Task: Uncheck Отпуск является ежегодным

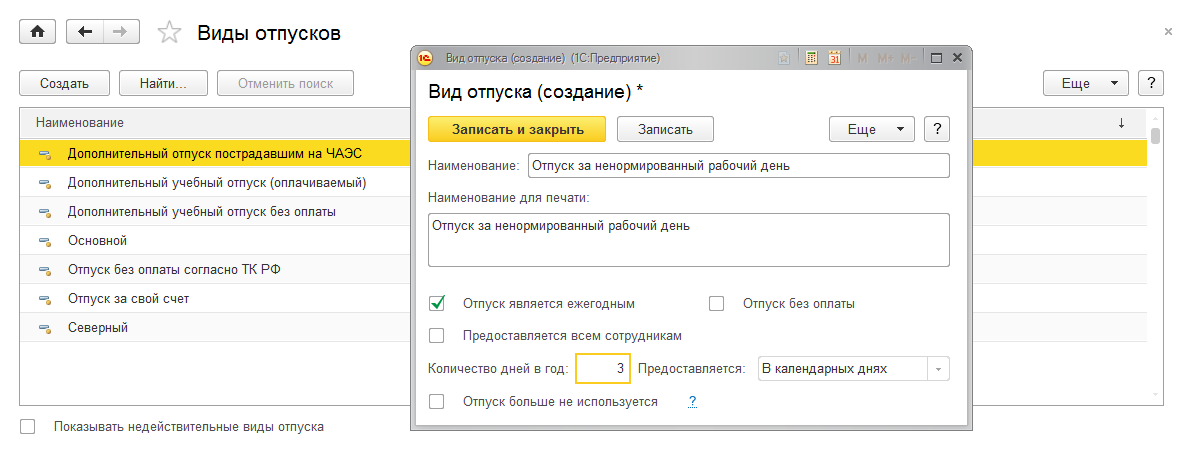Action: (437, 304)
